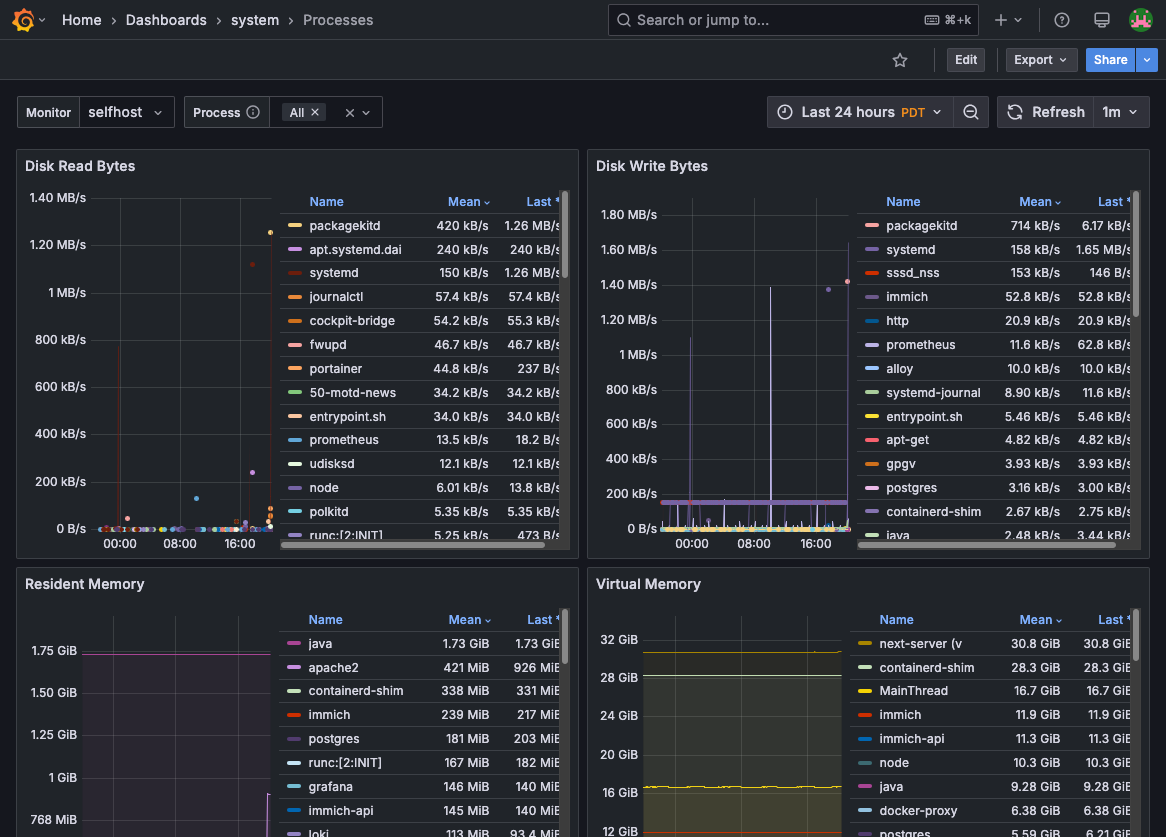Open the Last 24 hours time picker
Screen dimensions: 1166x837
click(x=860, y=112)
